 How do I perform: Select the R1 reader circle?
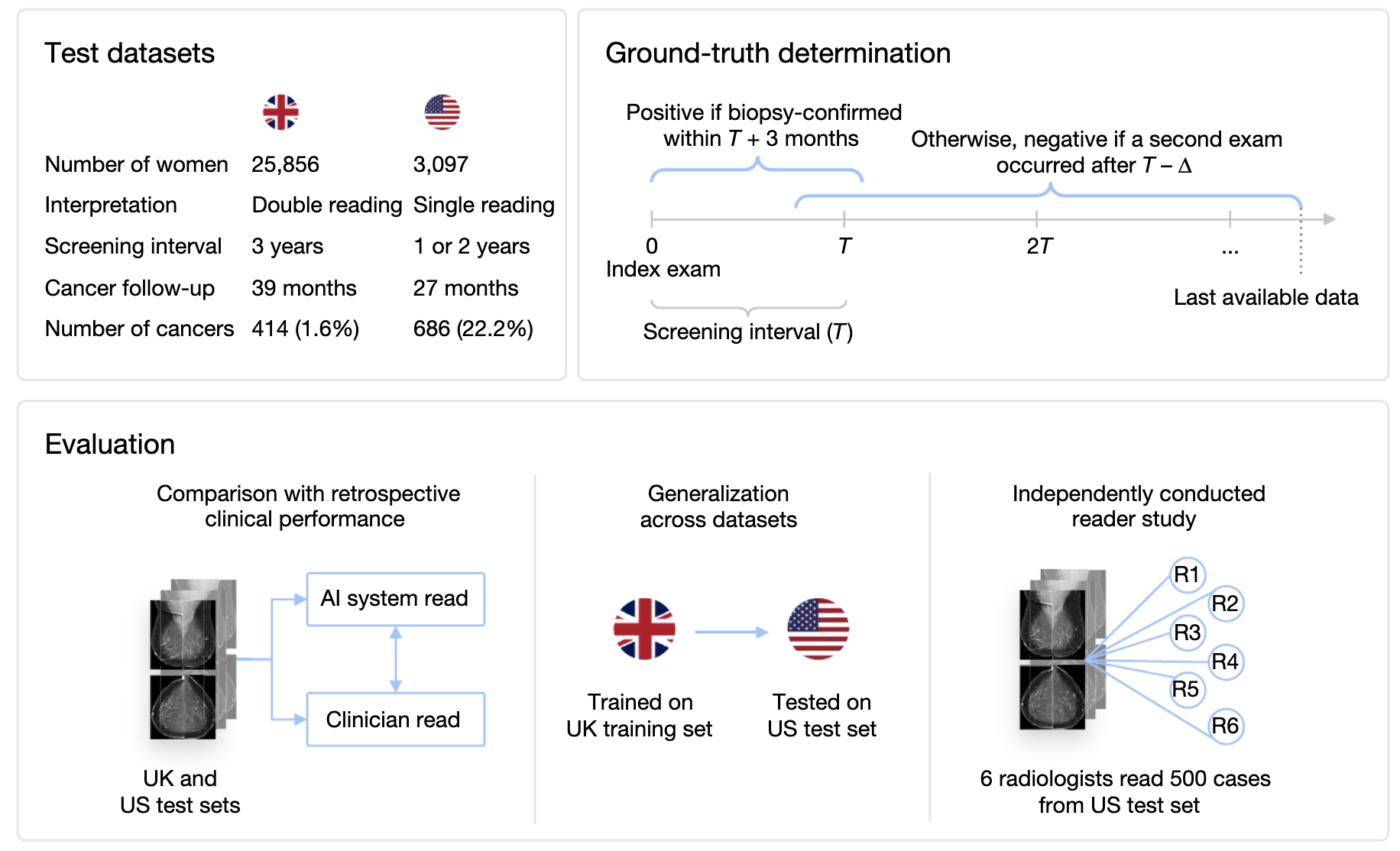pyautogui.click(x=1187, y=574)
